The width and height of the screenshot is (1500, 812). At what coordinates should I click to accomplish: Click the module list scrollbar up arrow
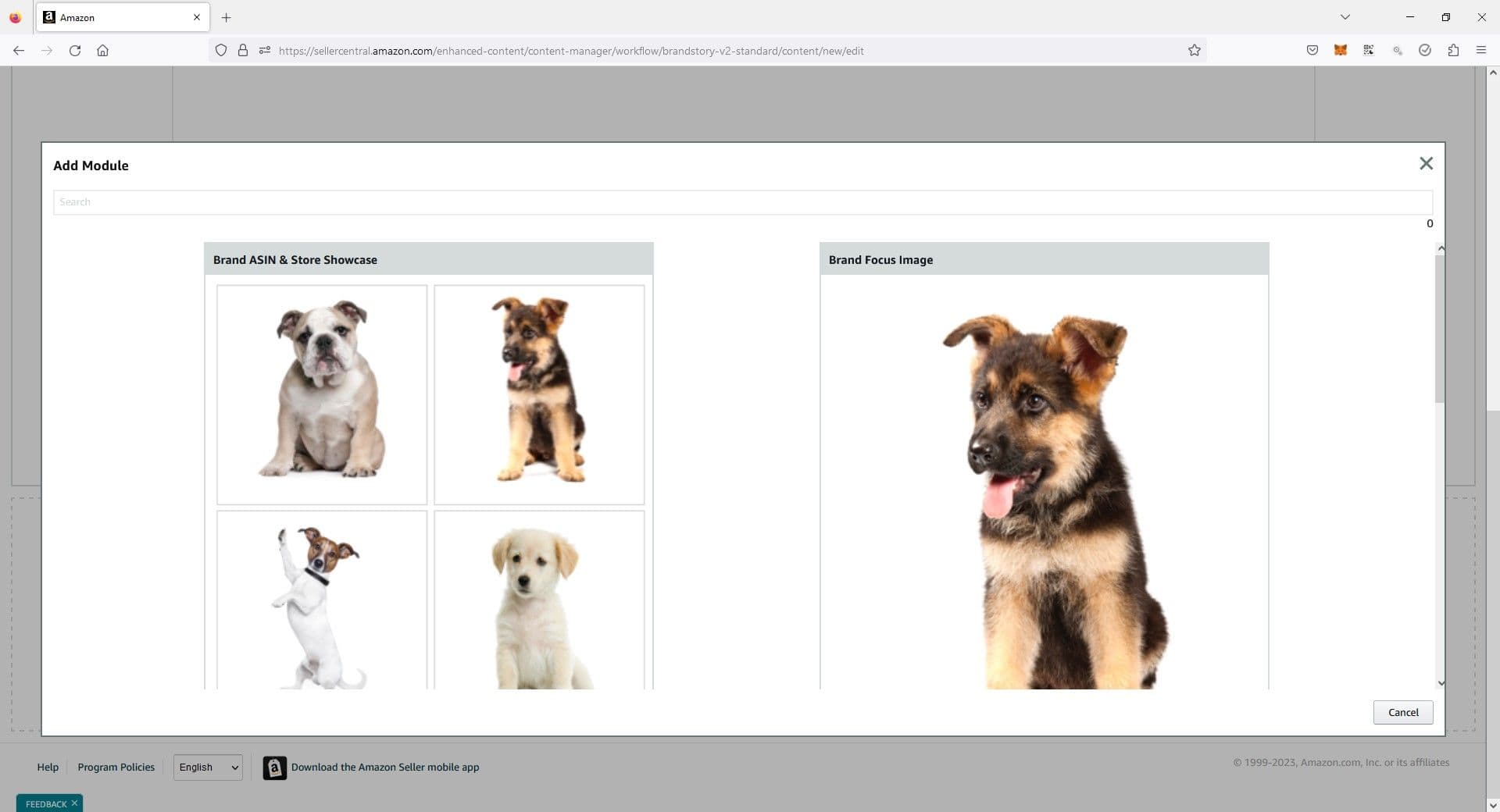1441,248
